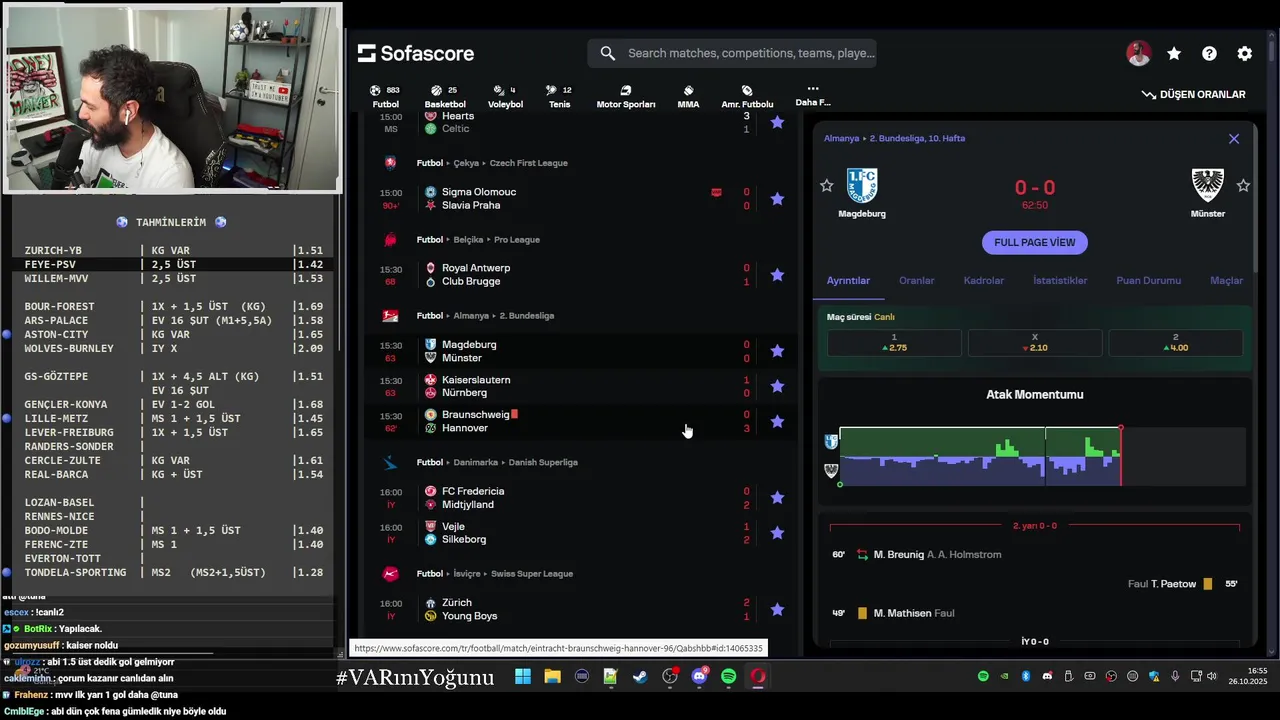Switch to the Oranlar tab
The height and width of the screenshot is (720, 1280).
point(916,281)
